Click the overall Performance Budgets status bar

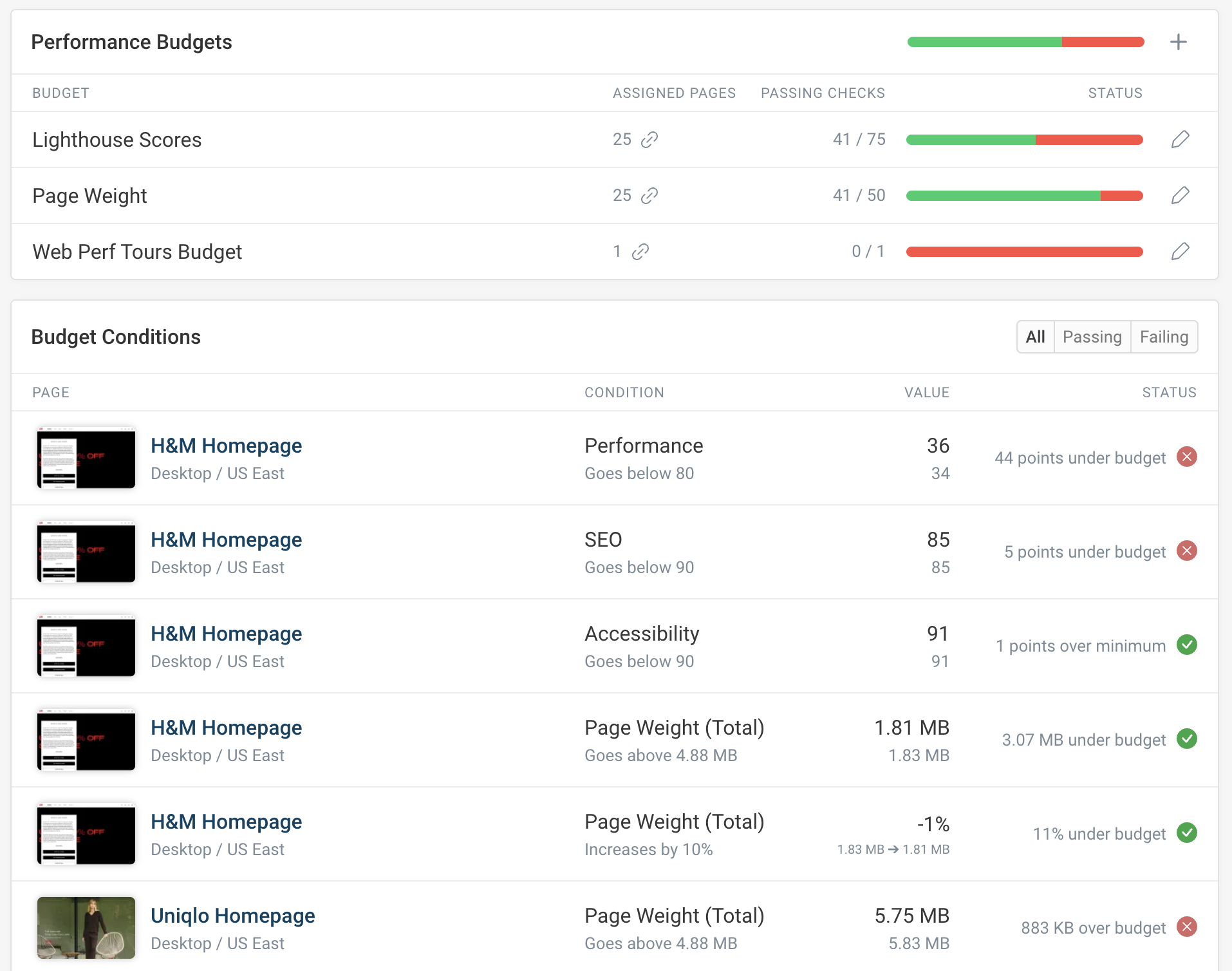coord(1025,42)
